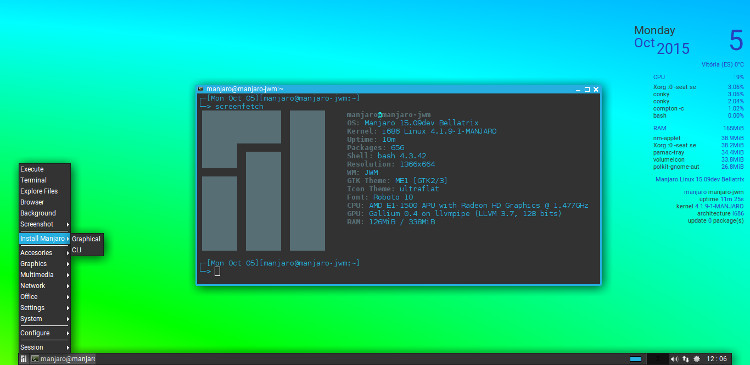This screenshot has height=365, width=750.
Task: Click the taskbar clock showing 12:06
Action: point(717,359)
